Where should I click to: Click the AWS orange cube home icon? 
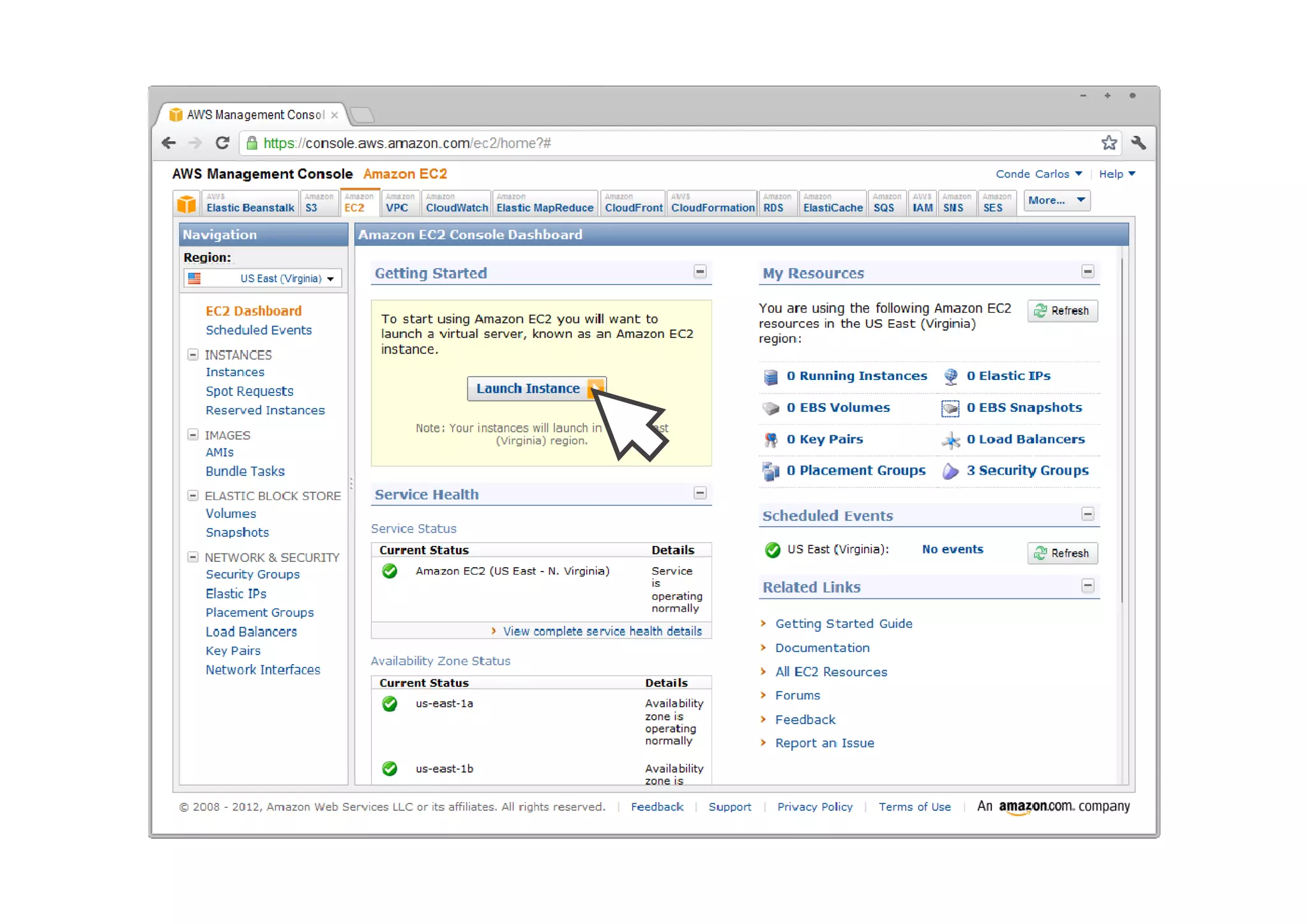186,204
